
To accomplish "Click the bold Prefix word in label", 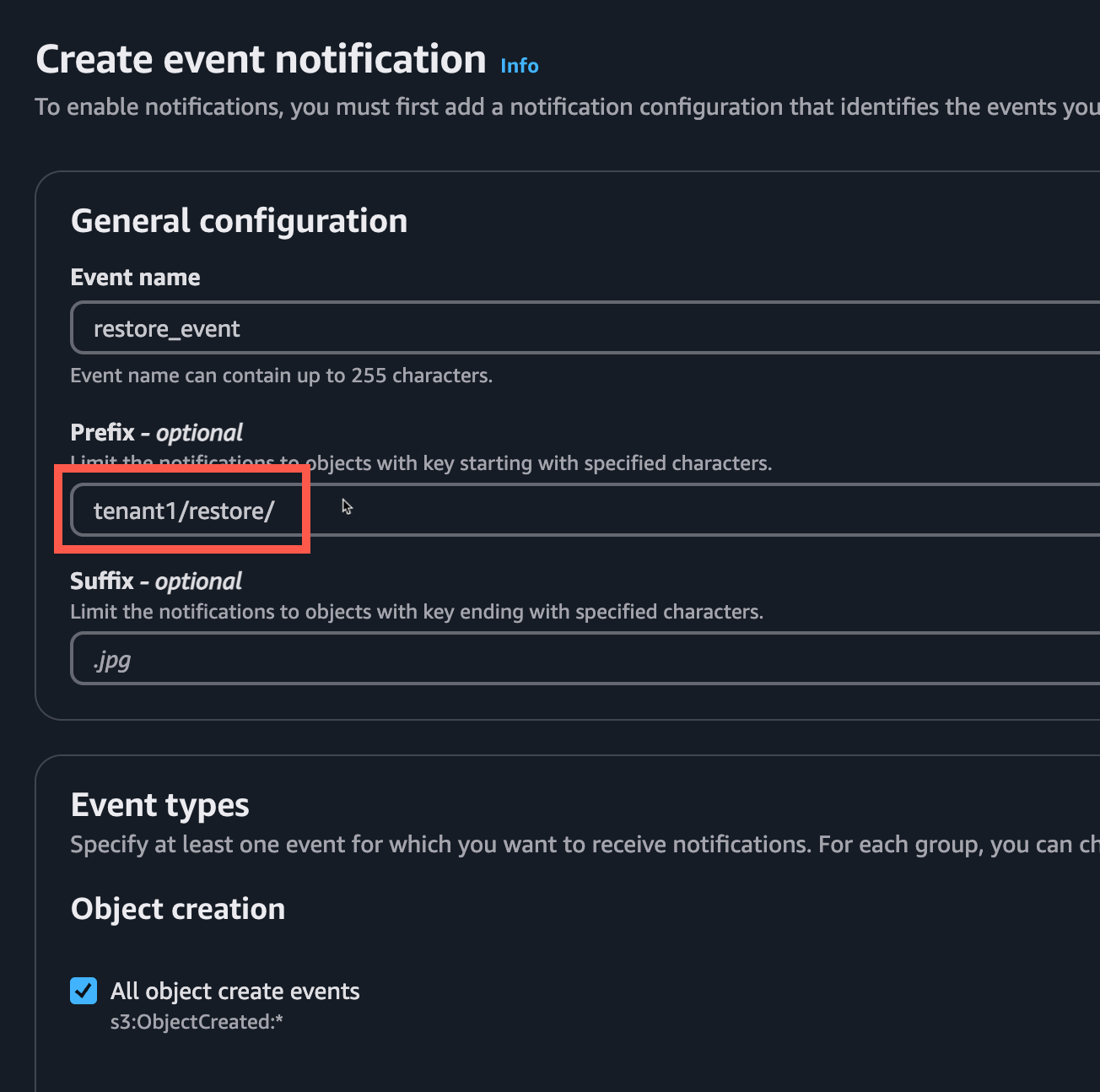I will coord(102,433).
